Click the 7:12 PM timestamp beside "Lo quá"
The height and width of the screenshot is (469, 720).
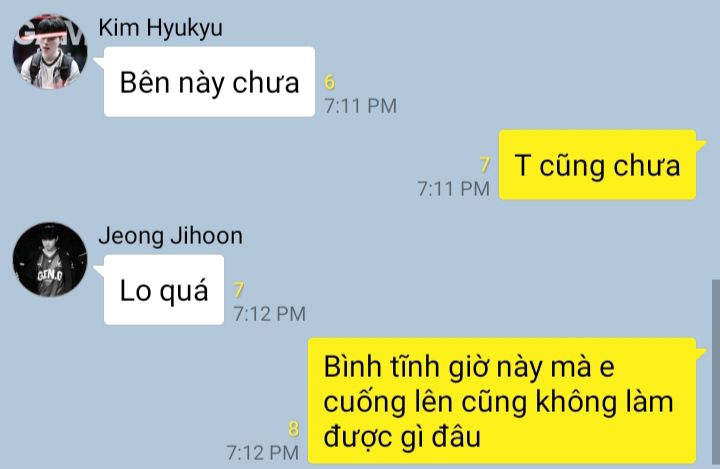point(270,314)
